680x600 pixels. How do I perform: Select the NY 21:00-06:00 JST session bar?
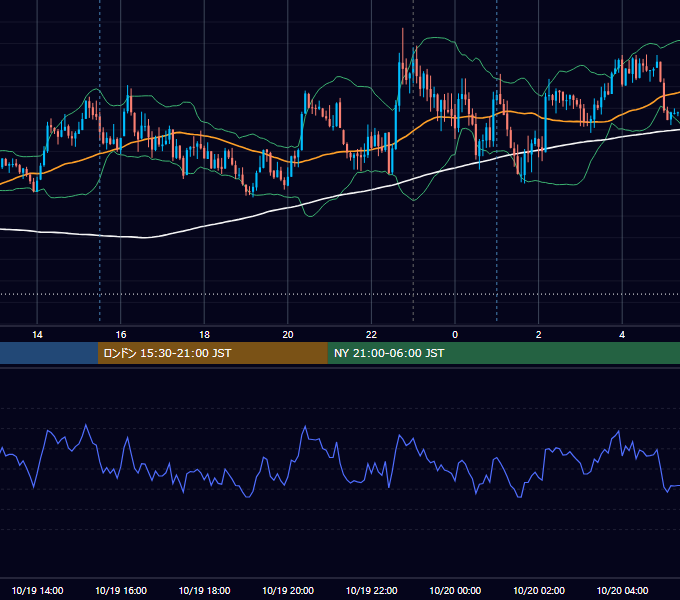[x=503, y=353]
